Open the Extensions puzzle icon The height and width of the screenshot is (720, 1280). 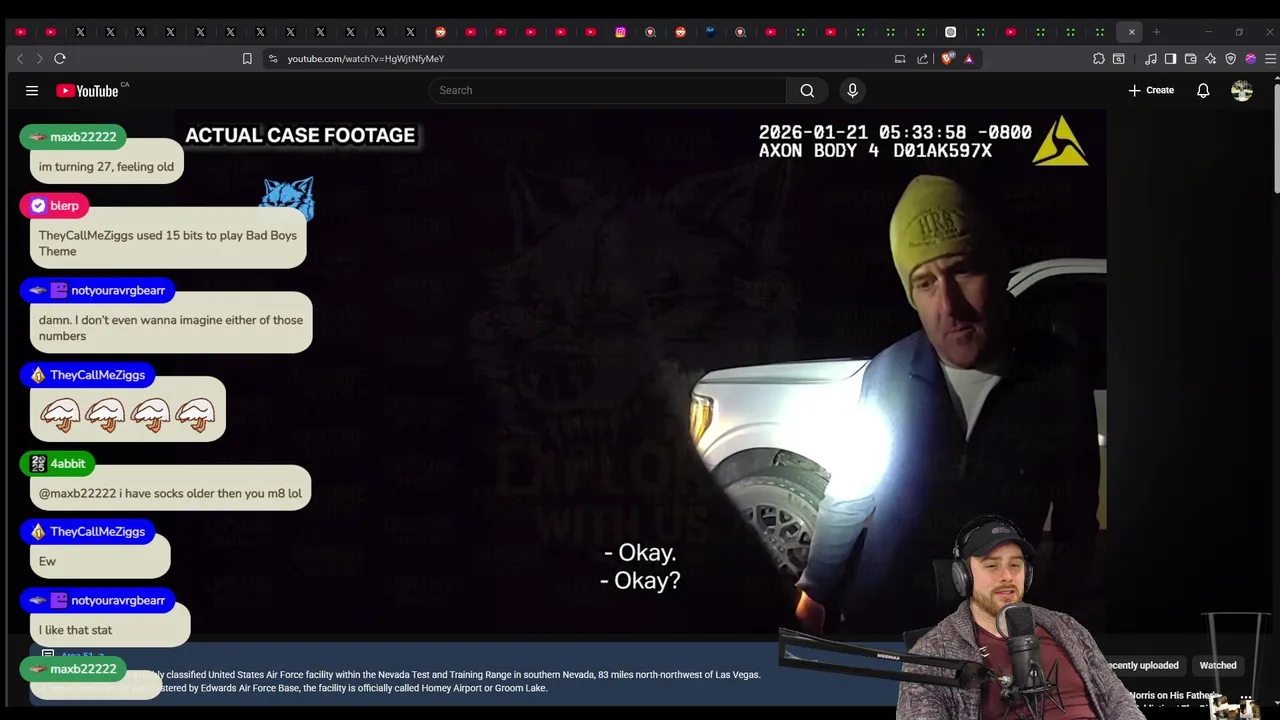(1099, 59)
